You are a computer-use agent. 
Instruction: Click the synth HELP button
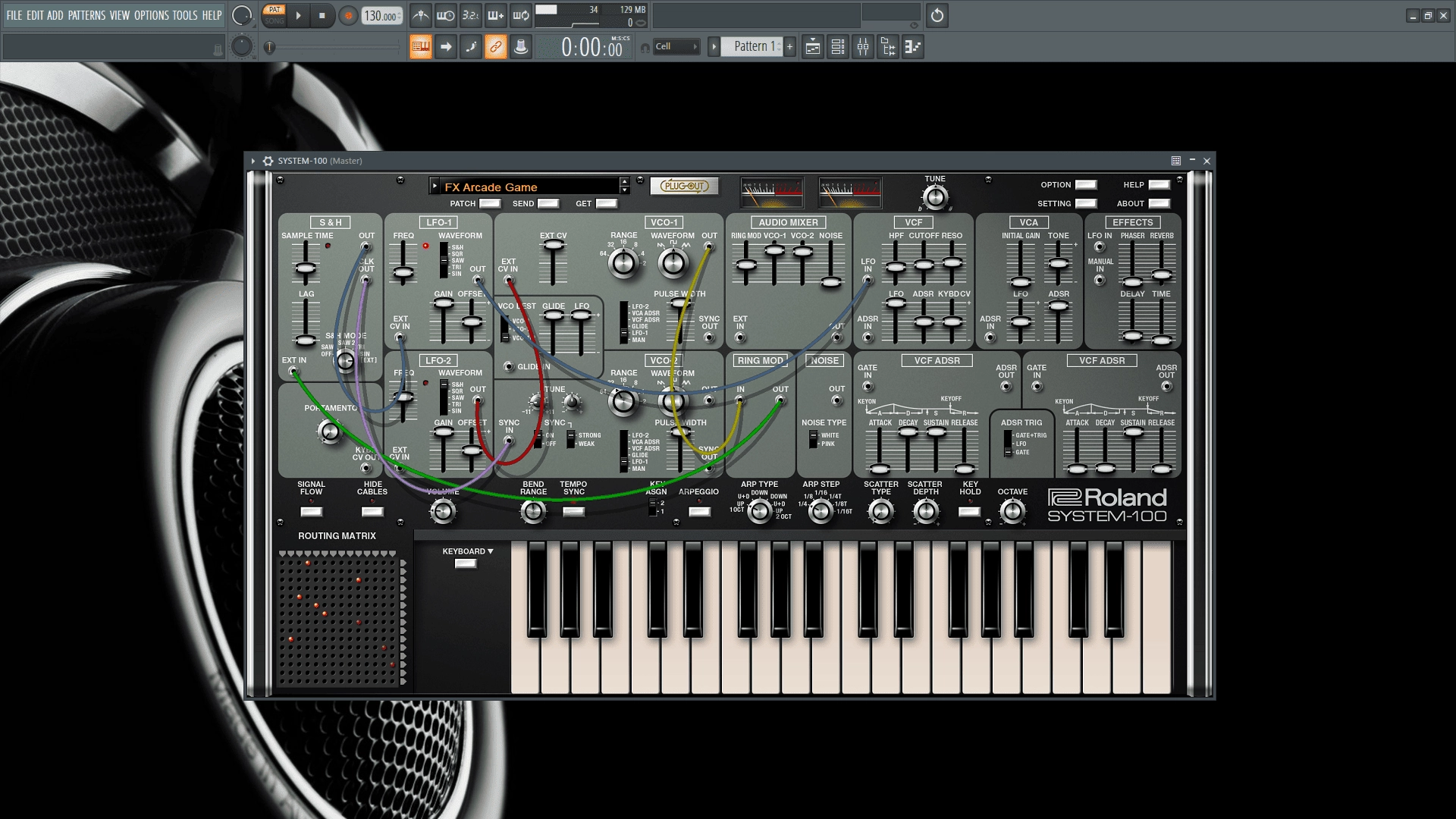(x=1159, y=185)
